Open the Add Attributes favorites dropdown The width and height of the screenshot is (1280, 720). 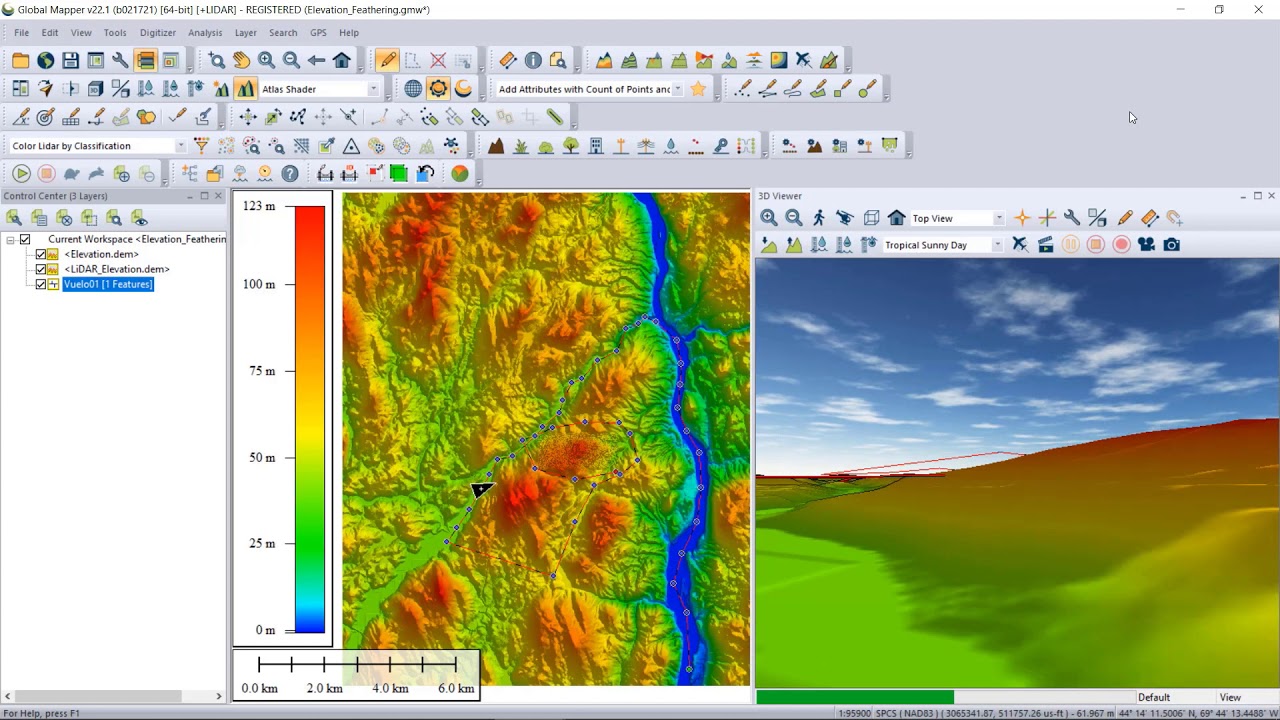coord(677,89)
